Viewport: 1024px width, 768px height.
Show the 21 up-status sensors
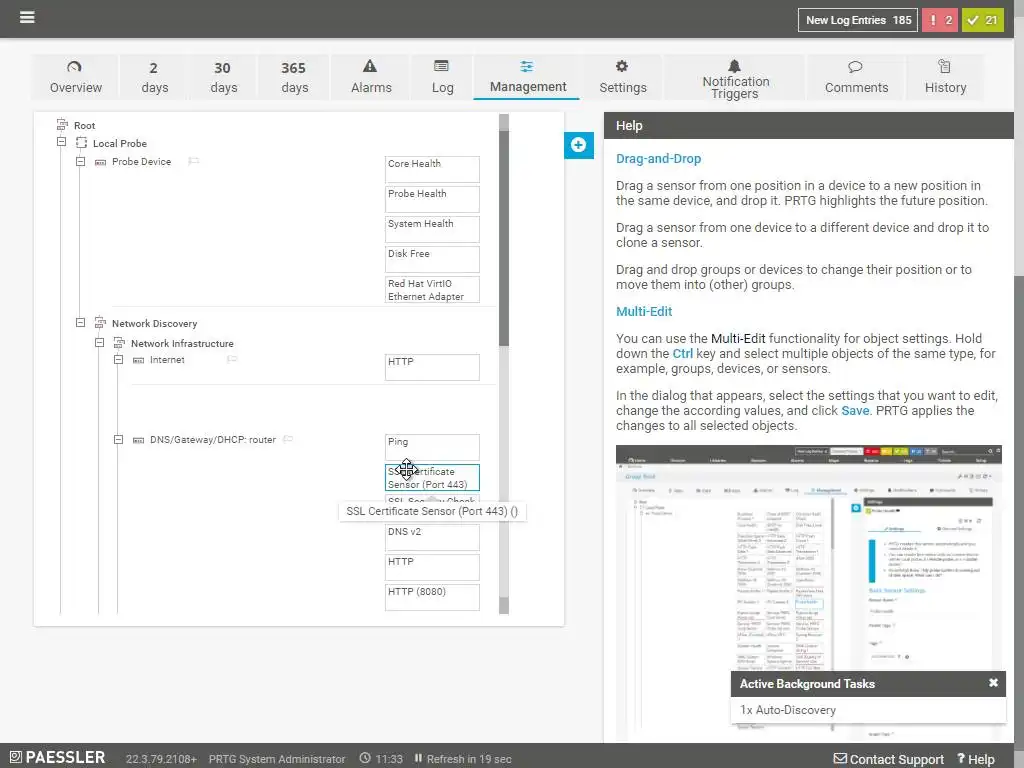pos(982,20)
